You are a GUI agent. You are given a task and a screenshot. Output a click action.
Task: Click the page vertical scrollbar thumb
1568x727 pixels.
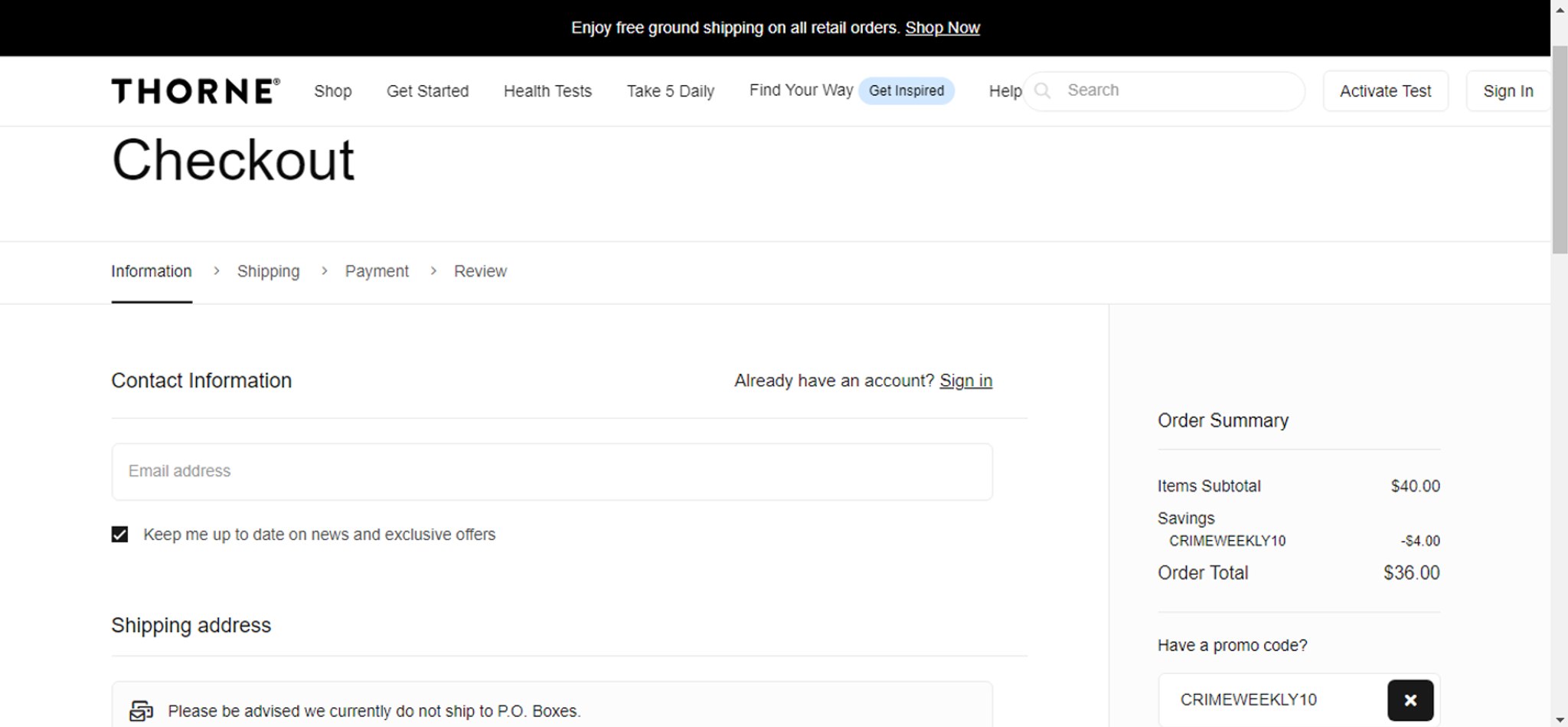[x=1560, y=149]
